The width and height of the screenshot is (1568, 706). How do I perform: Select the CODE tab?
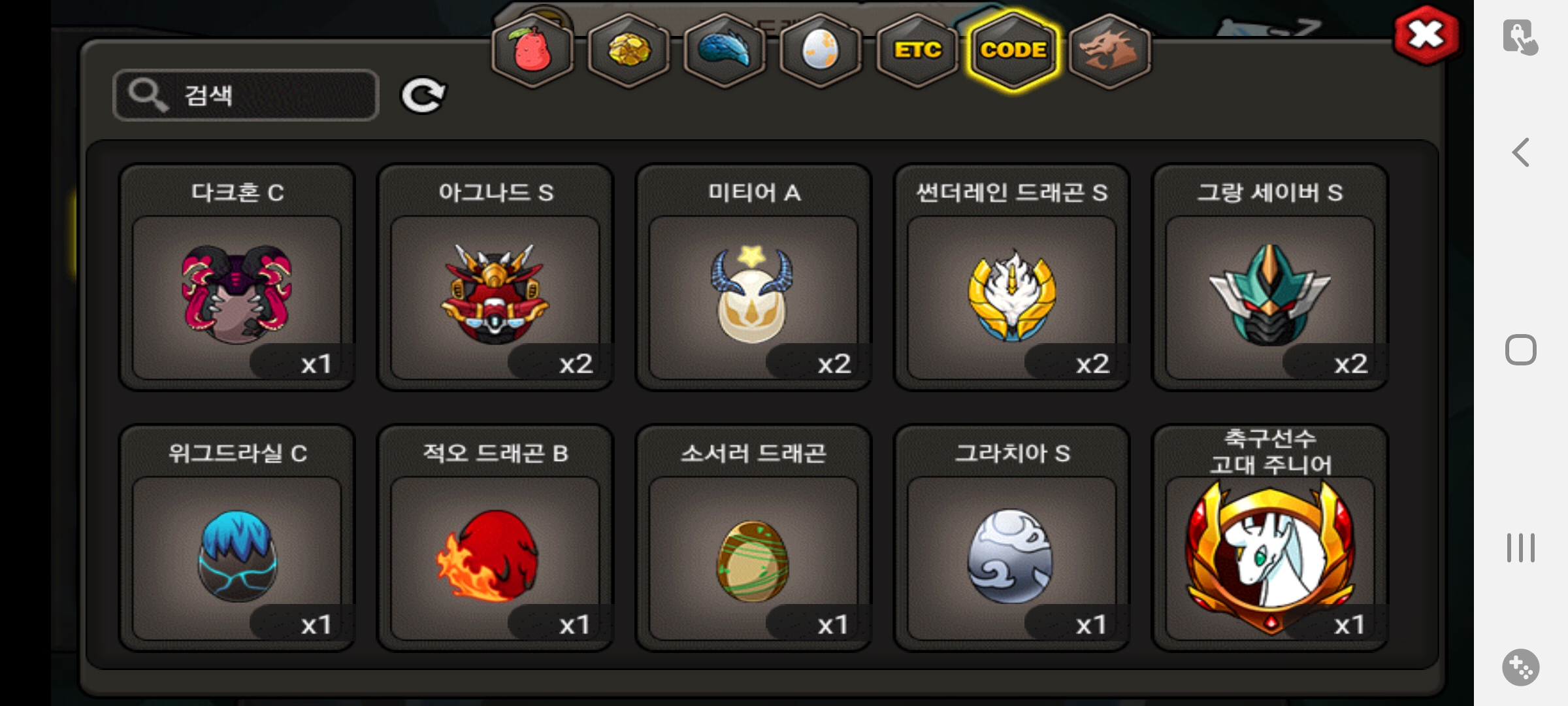click(x=1013, y=51)
